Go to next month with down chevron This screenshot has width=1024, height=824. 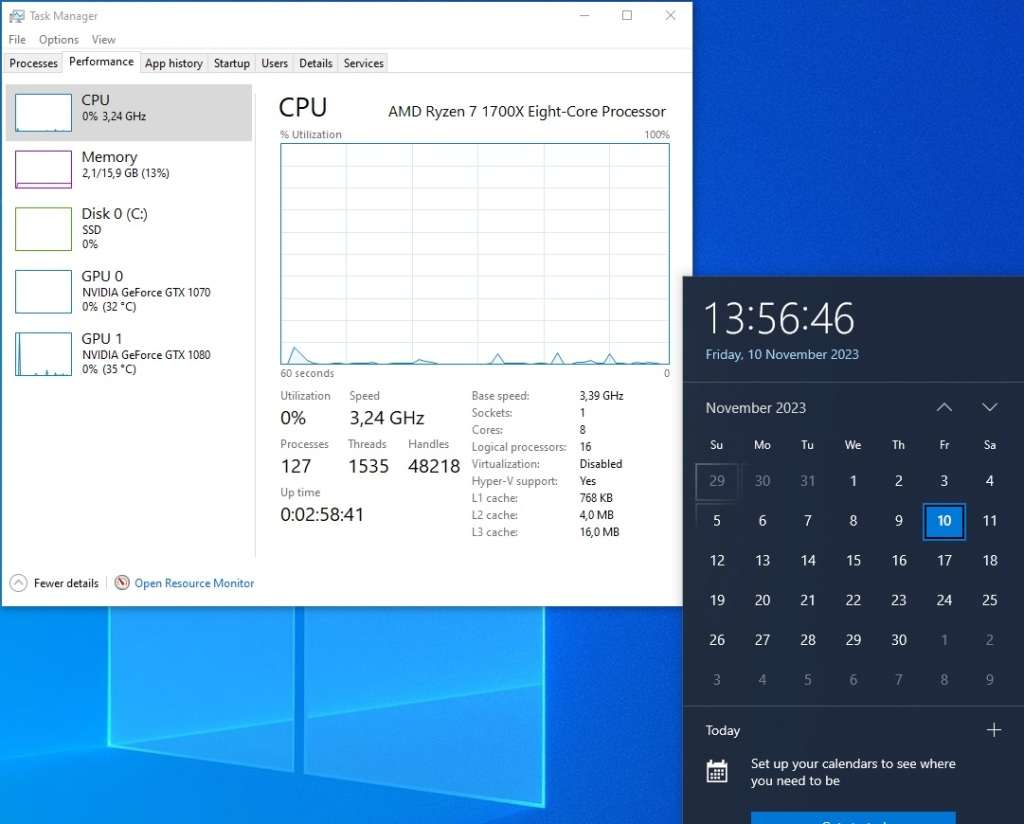990,407
